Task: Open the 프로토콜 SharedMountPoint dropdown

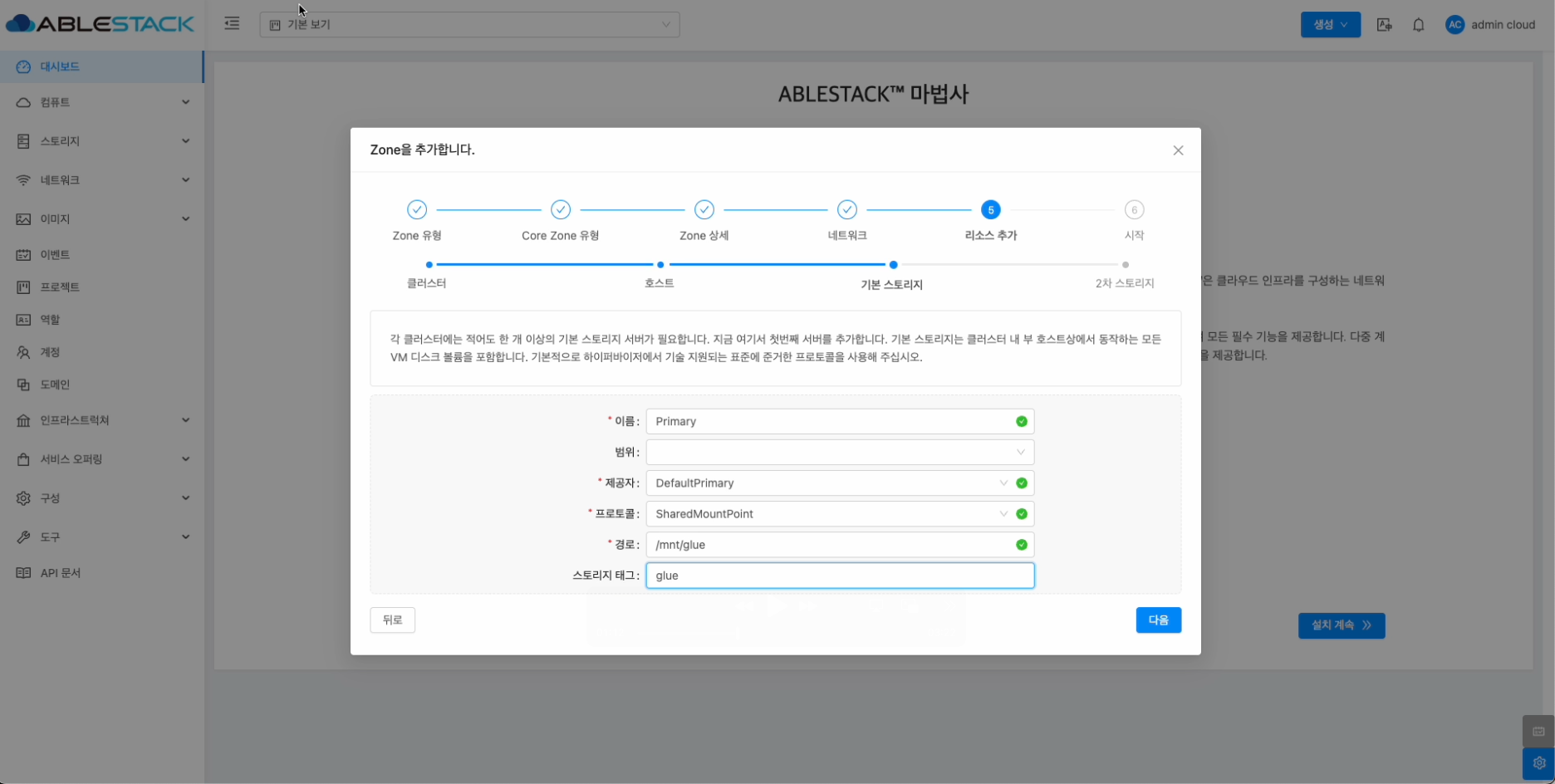Action: pyautogui.click(x=831, y=514)
